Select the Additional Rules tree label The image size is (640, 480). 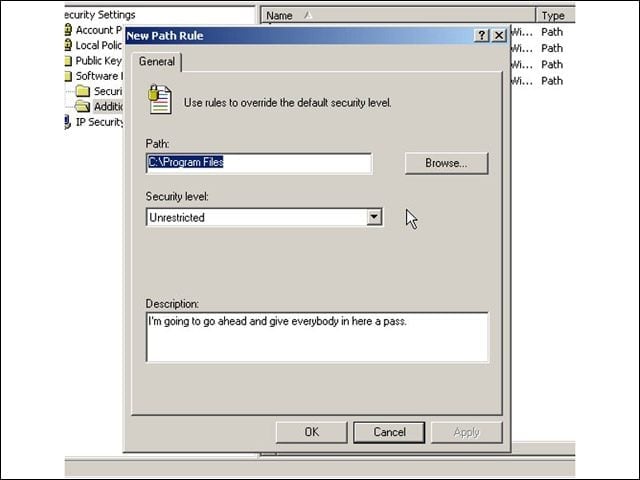pyautogui.click(x=108, y=107)
